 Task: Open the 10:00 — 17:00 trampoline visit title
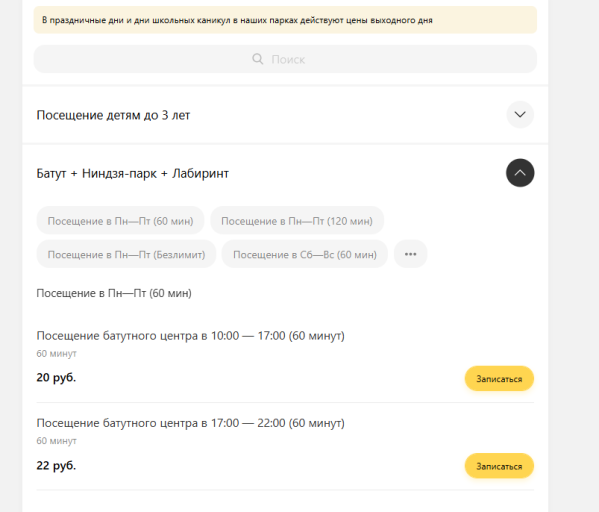point(190,335)
